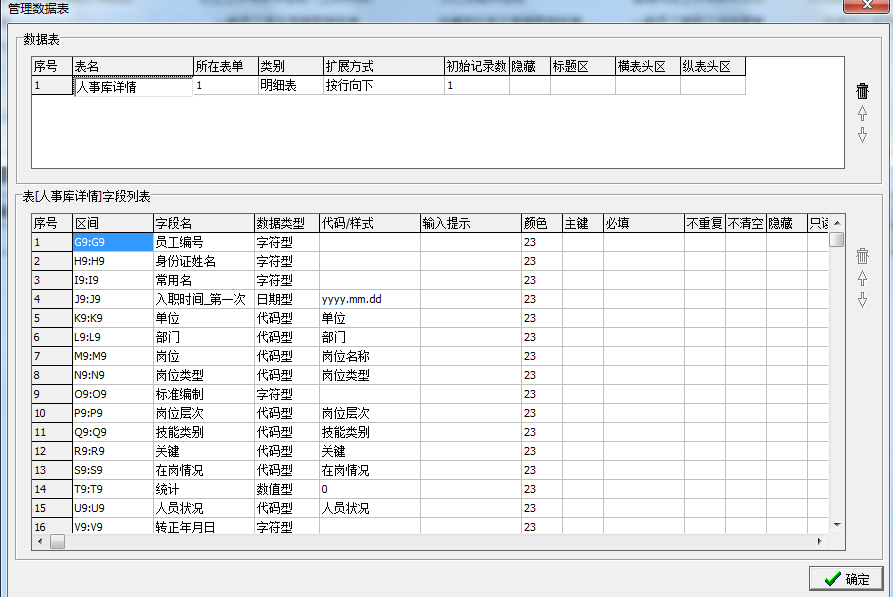Select the 在岗情况 field name cell

point(204,470)
